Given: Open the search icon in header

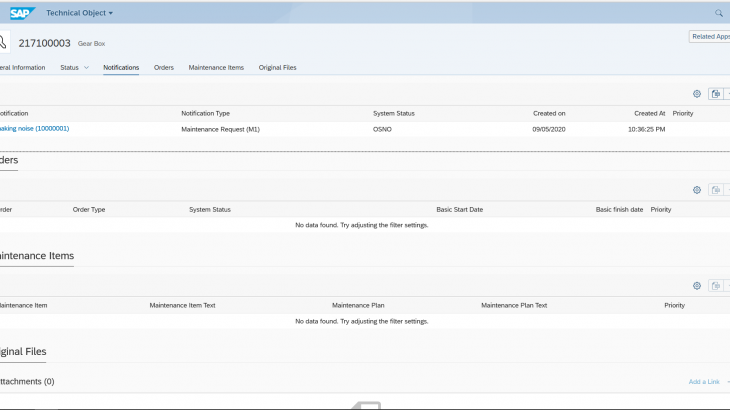Looking at the screenshot, I should 719,13.
